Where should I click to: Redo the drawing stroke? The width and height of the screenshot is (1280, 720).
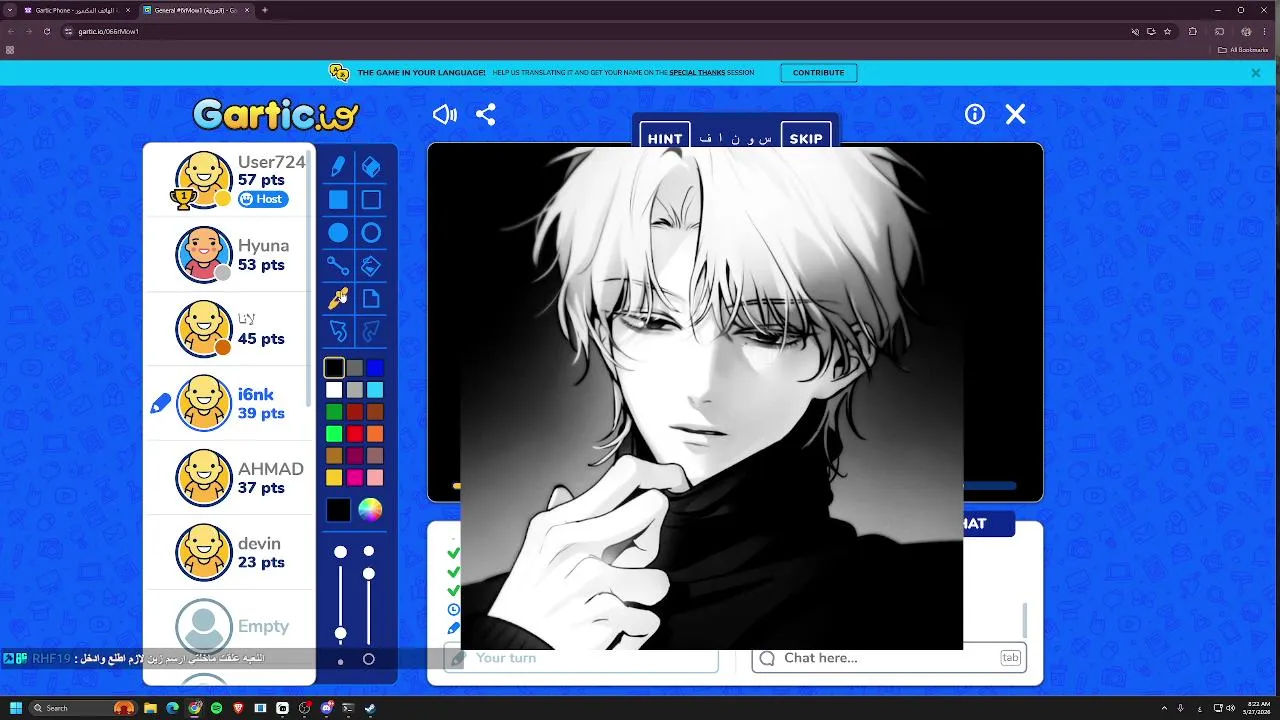point(371,331)
